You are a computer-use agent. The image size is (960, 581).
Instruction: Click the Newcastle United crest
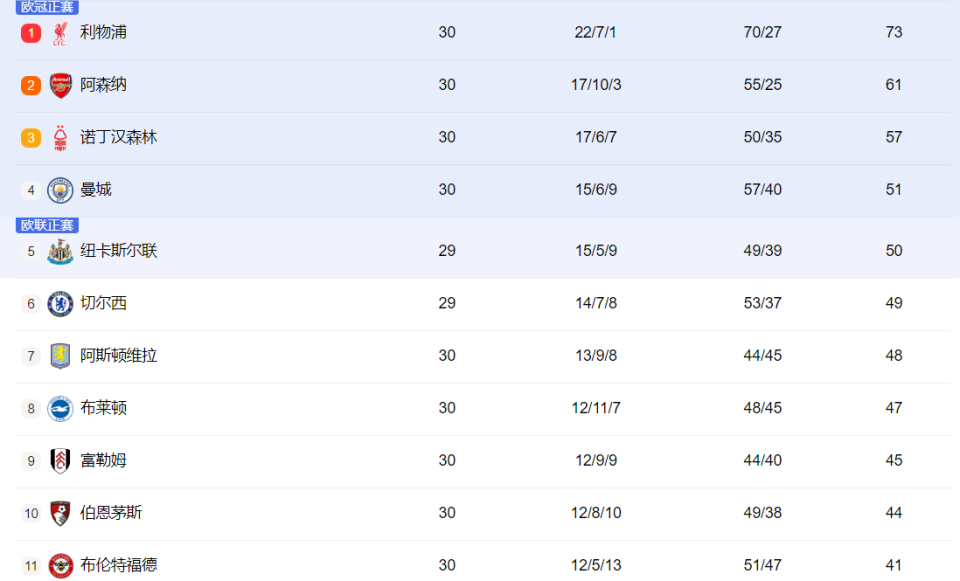[x=60, y=251]
